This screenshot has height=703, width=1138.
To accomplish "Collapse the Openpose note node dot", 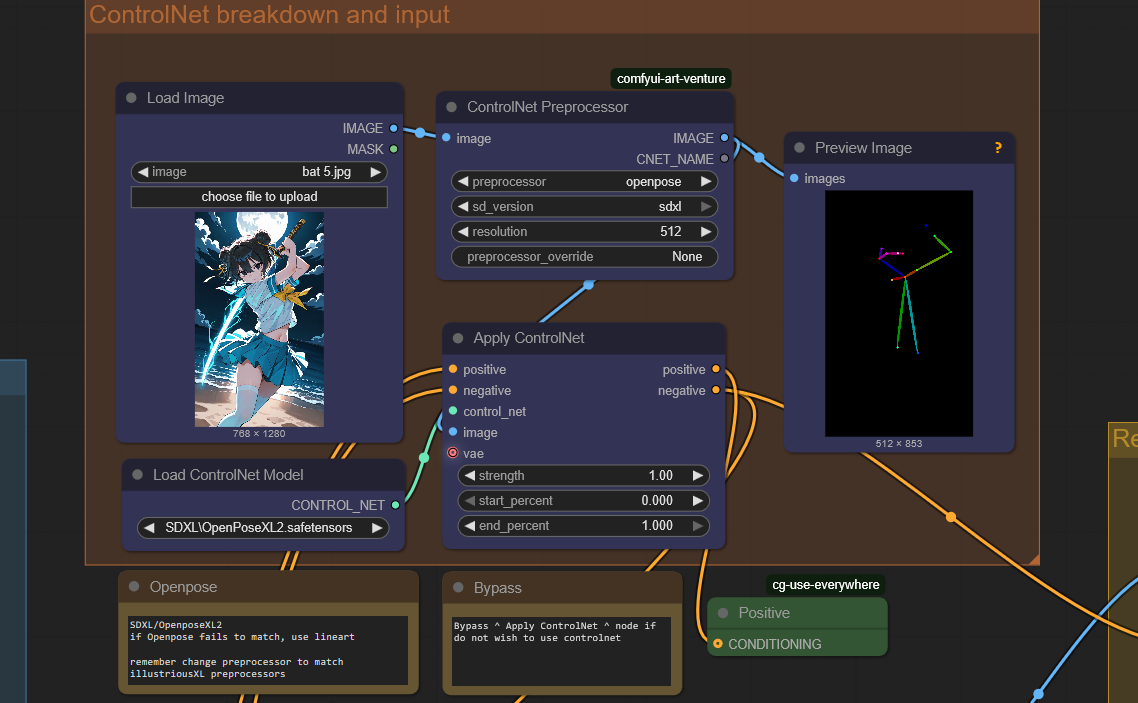I will click(134, 587).
